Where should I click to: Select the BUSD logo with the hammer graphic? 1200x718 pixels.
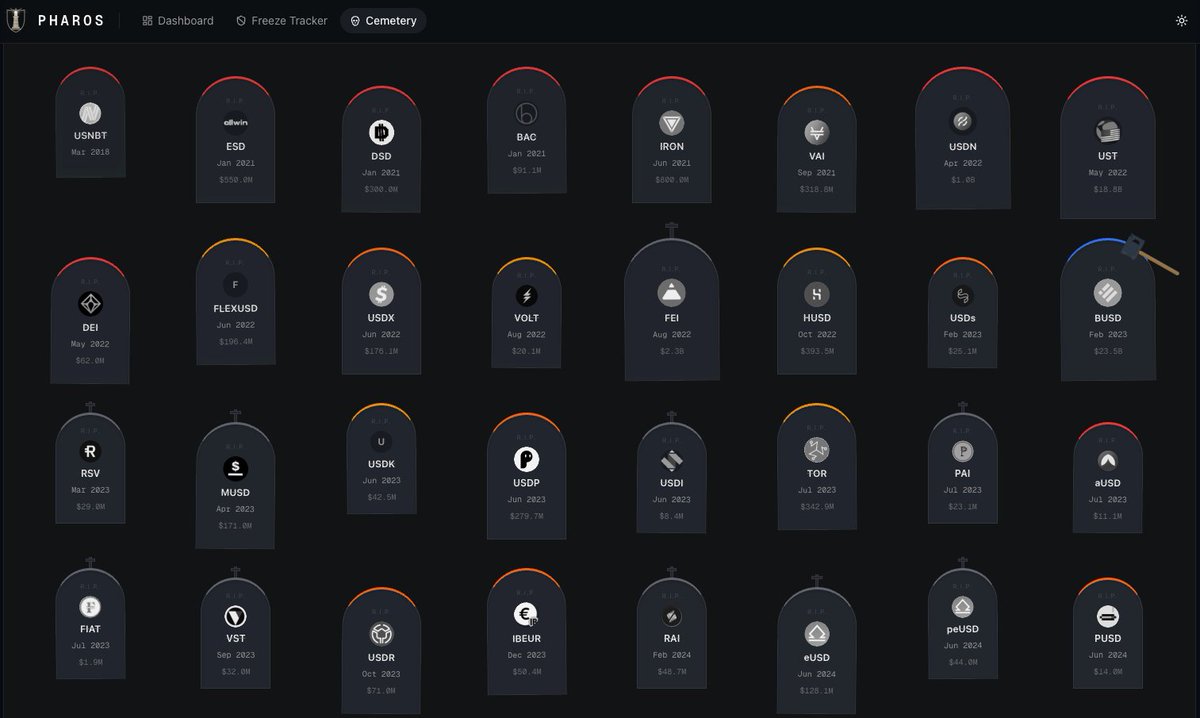tap(1107, 293)
